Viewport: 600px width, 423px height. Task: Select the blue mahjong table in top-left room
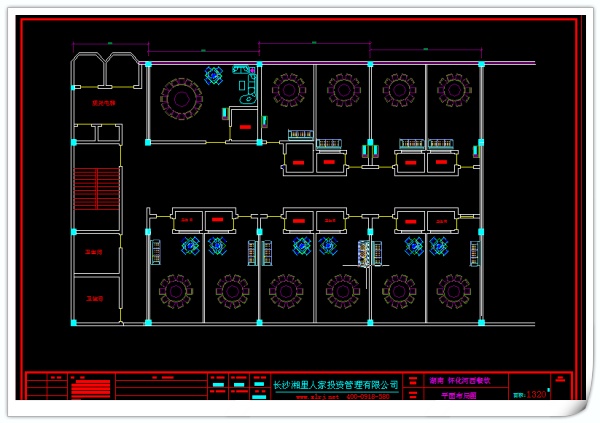coord(213,74)
